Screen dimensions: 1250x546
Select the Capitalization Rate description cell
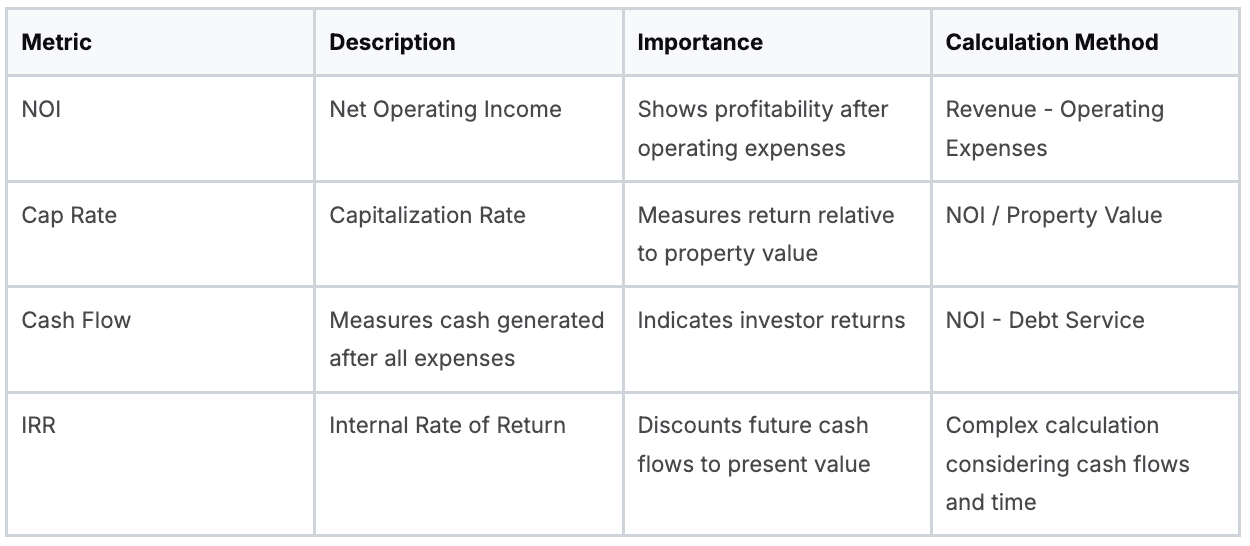coord(427,215)
